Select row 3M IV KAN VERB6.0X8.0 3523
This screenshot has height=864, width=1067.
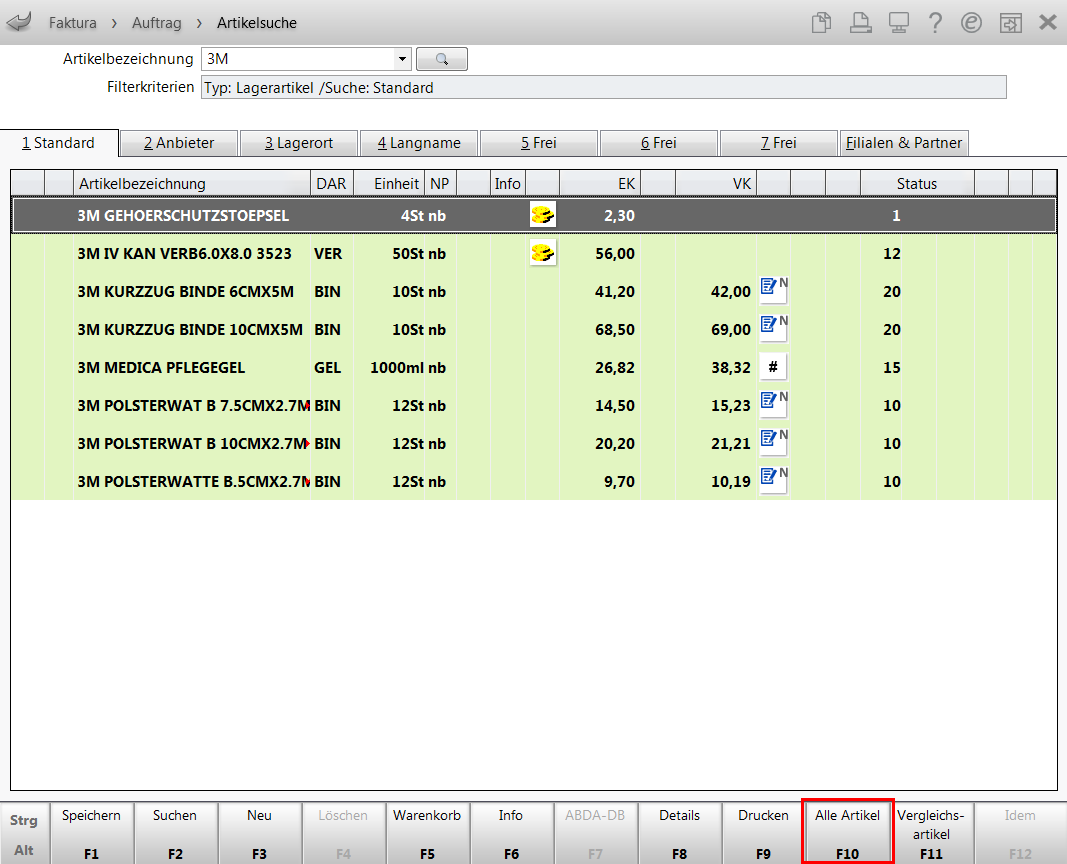[534, 253]
